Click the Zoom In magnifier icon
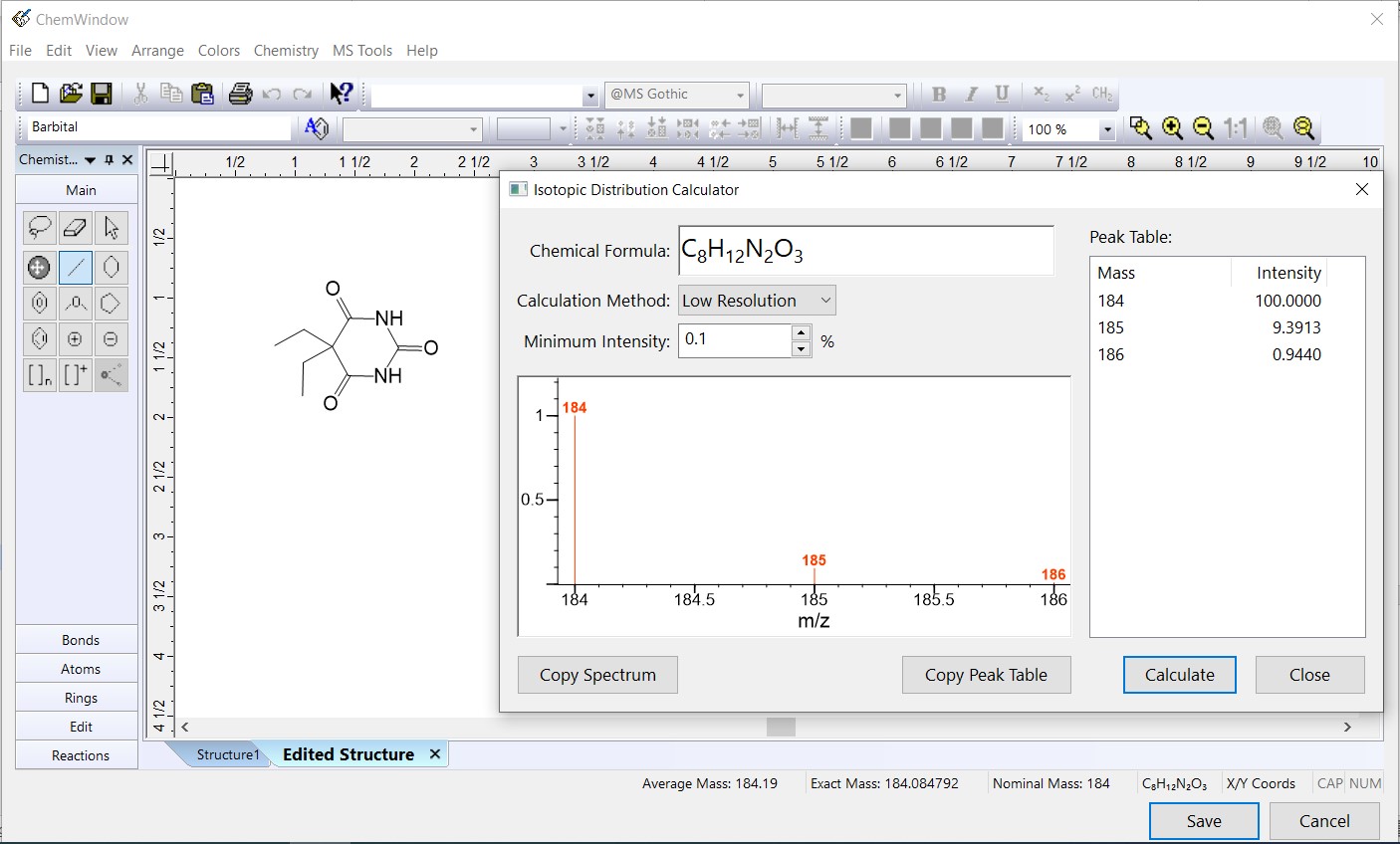The width and height of the screenshot is (1400, 844). (x=1172, y=128)
